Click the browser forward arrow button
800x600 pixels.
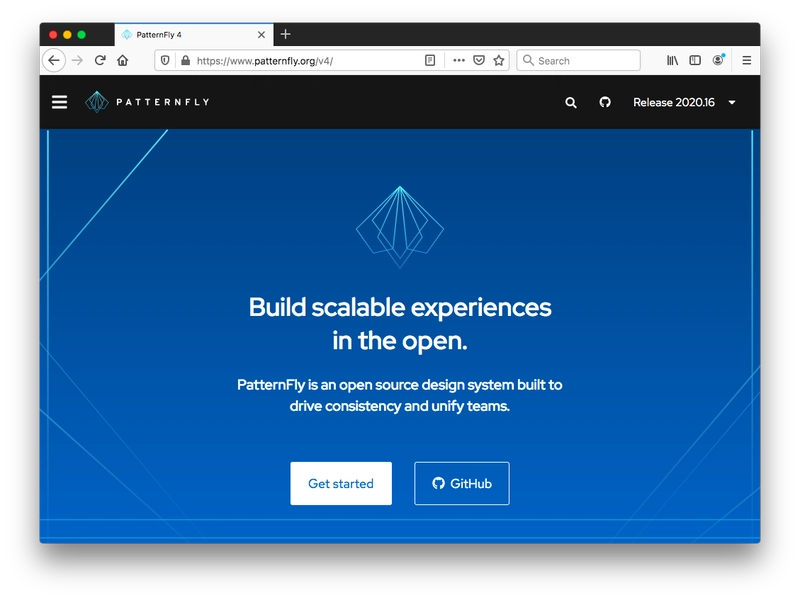78,61
